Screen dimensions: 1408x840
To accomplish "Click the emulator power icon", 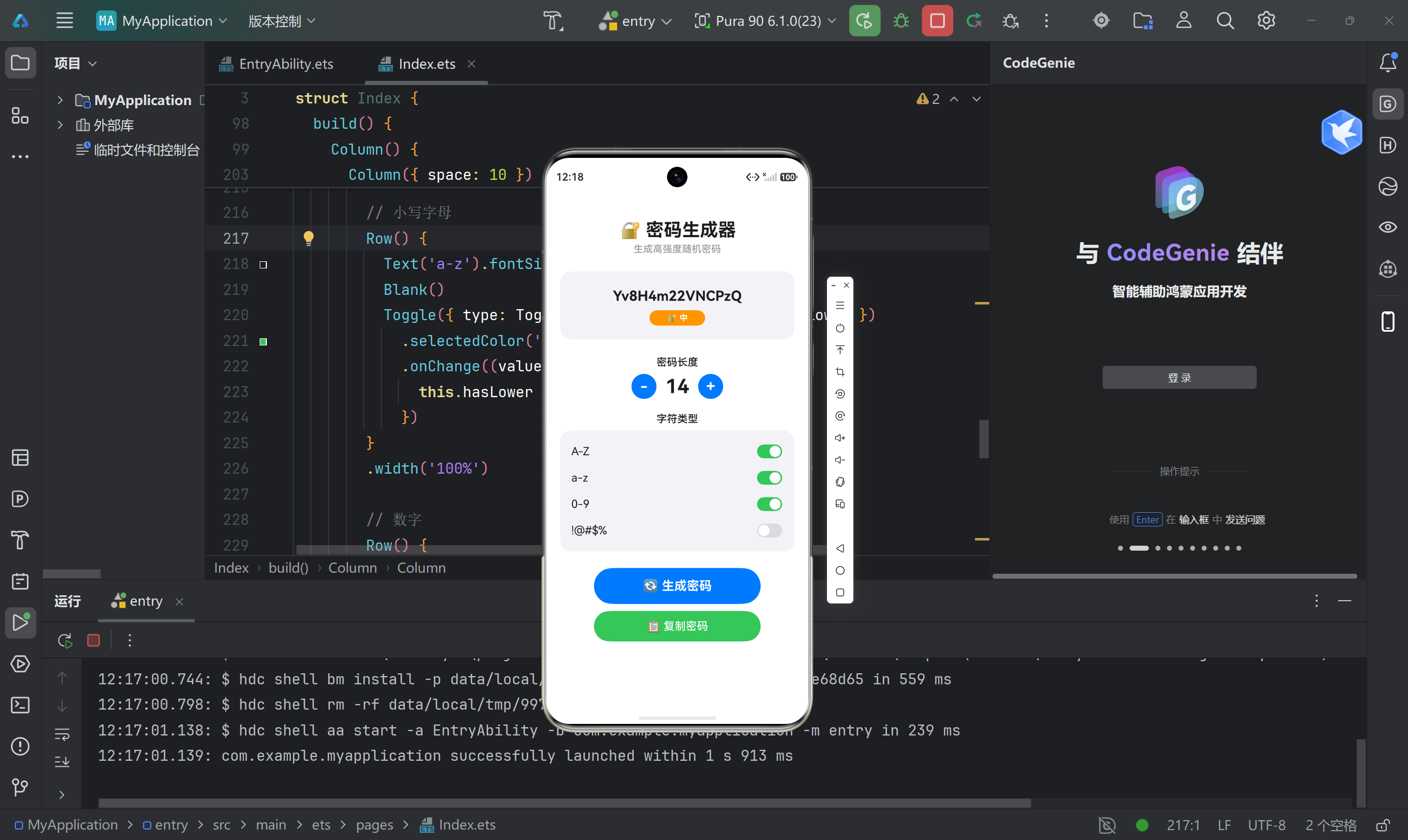I will point(840,328).
